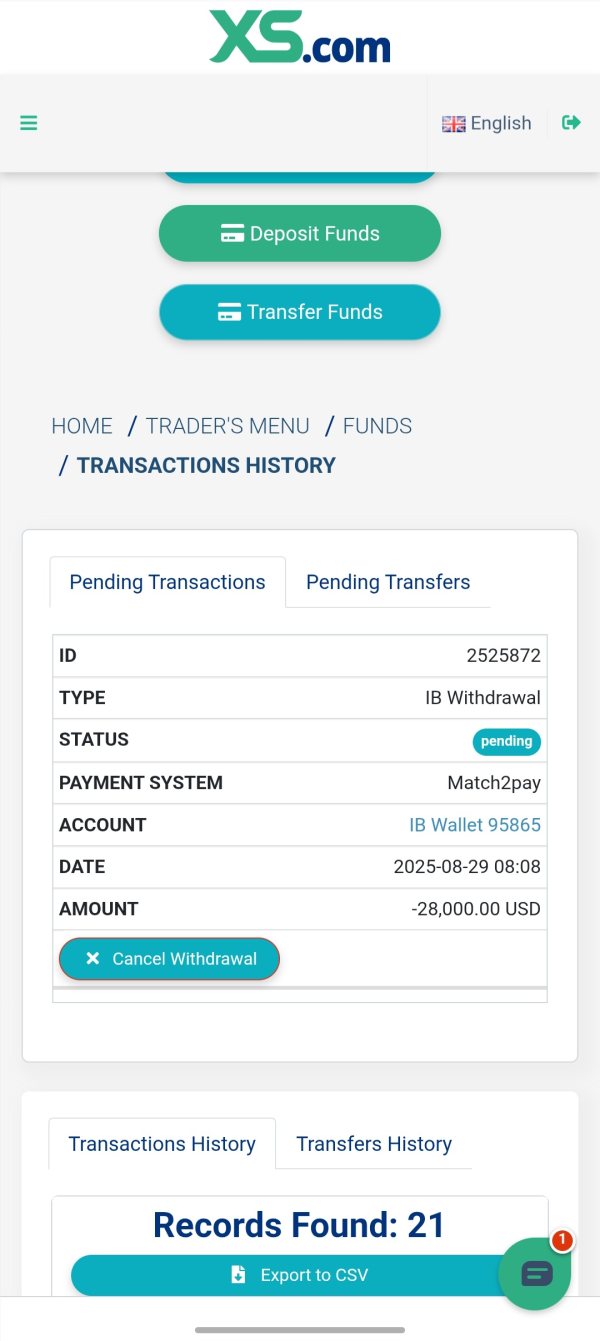Open the hamburger menu icon
600x1341 pixels.
click(29, 123)
